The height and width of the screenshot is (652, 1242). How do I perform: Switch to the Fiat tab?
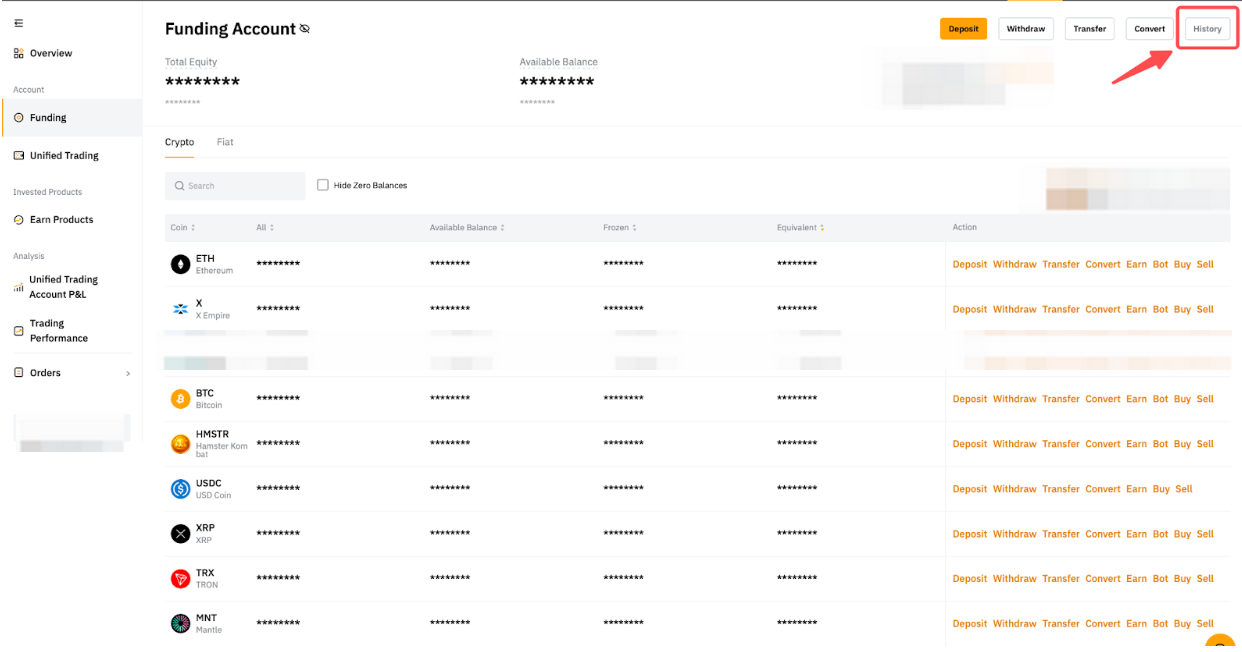(x=225, y=142)
